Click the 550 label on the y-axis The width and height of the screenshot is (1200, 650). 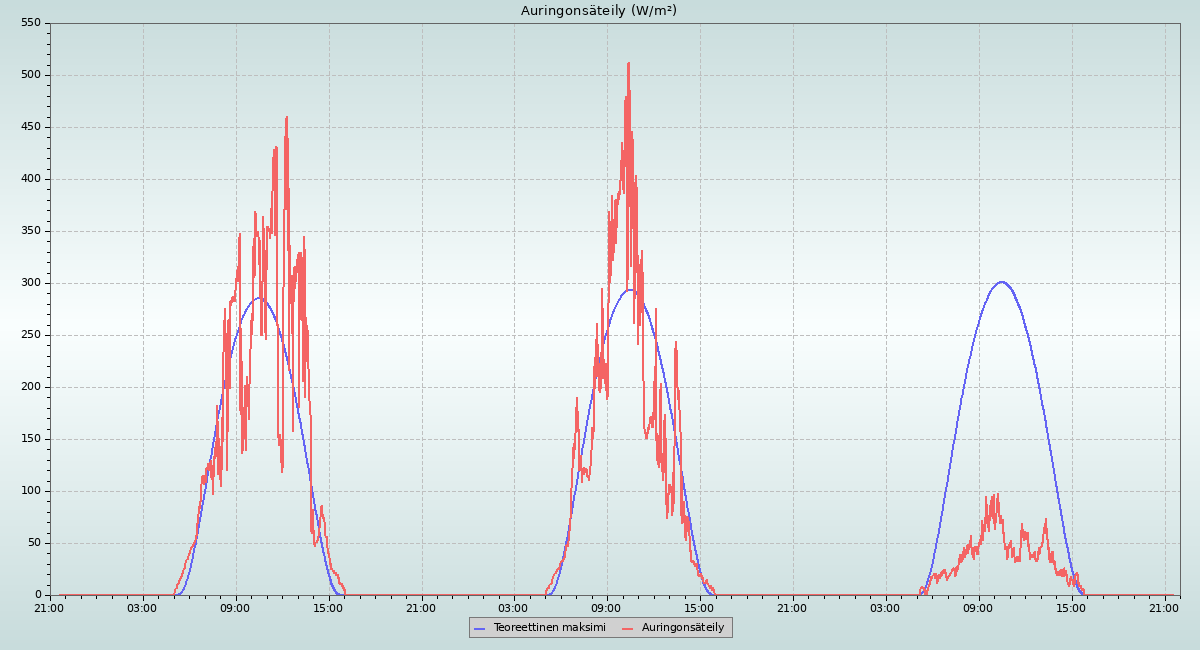point(31,23)
